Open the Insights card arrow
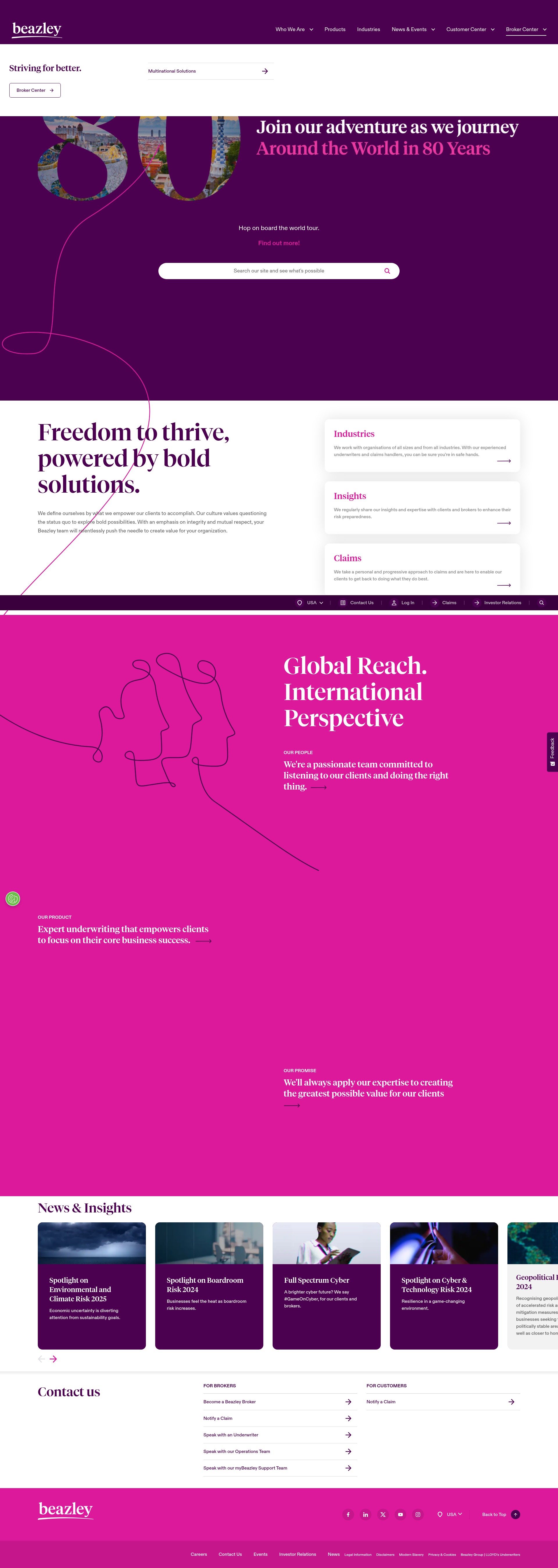 coord(504,523)
